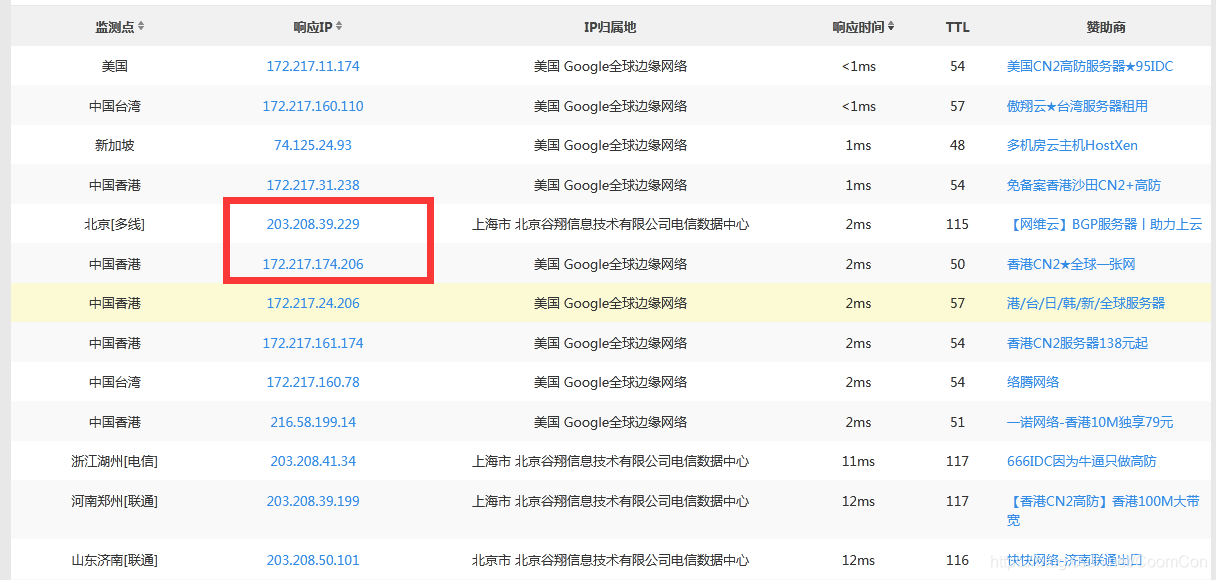Open IP link 203.208.50.101
The height and width of the screenshot is (580, 1216).
313,560
